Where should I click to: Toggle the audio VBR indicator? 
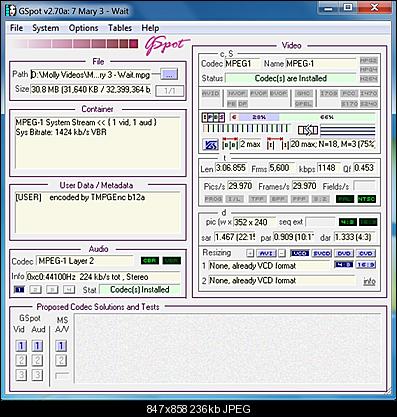172,260
